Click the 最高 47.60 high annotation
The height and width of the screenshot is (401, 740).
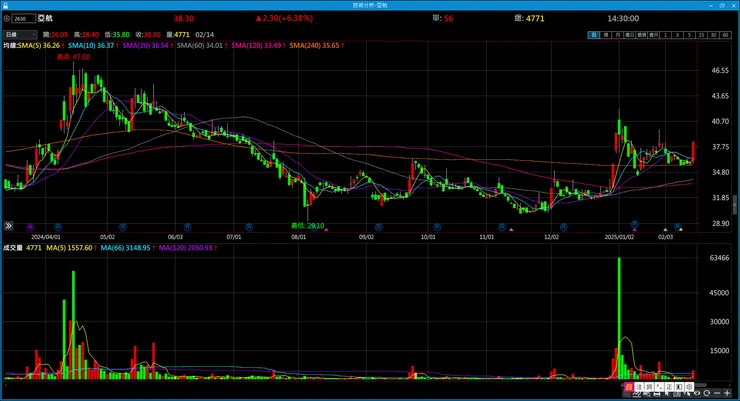pos(73,57)
